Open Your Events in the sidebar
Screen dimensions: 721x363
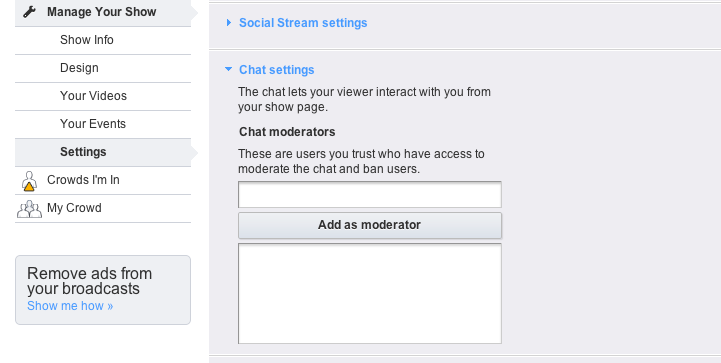[x=93, y=124]
